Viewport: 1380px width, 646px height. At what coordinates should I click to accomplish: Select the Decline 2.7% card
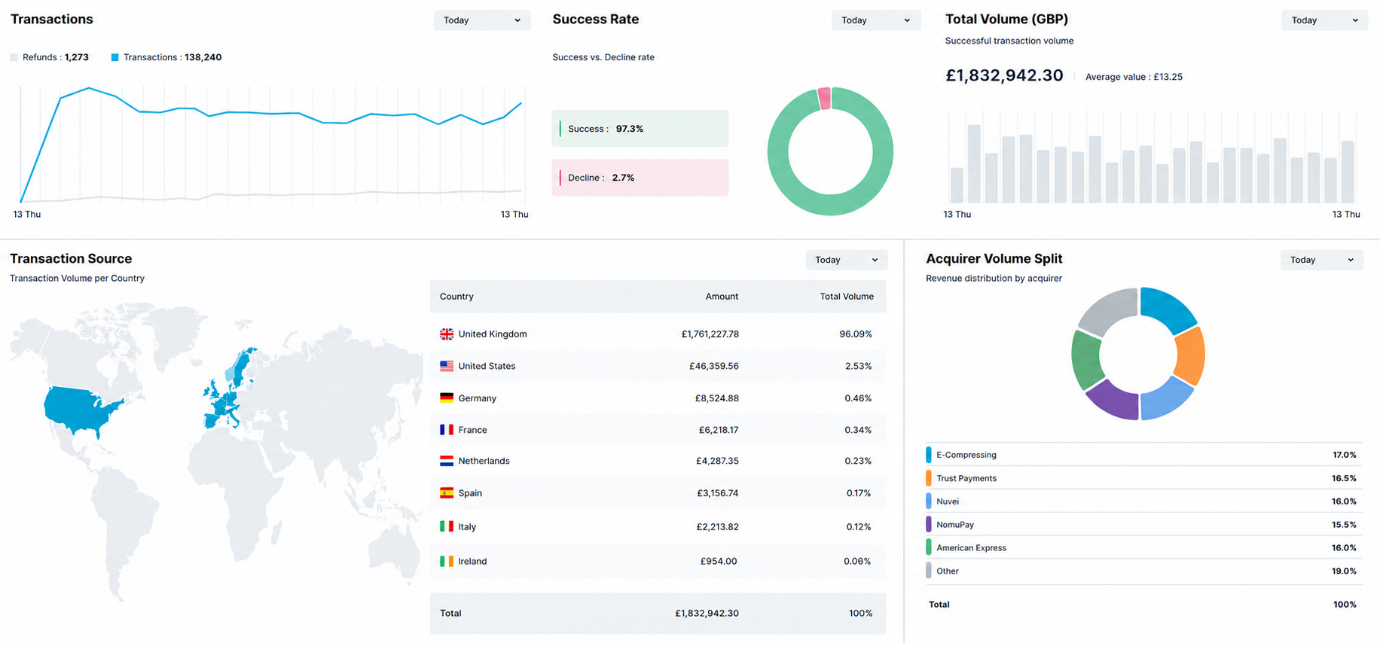click(640, 178)
